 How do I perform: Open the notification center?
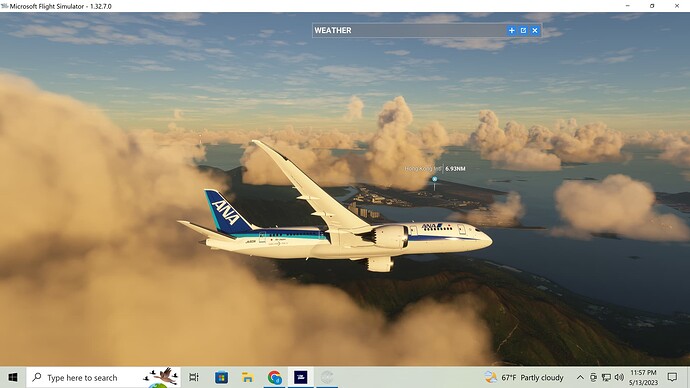pyautogui.click(x=672, y=377)
